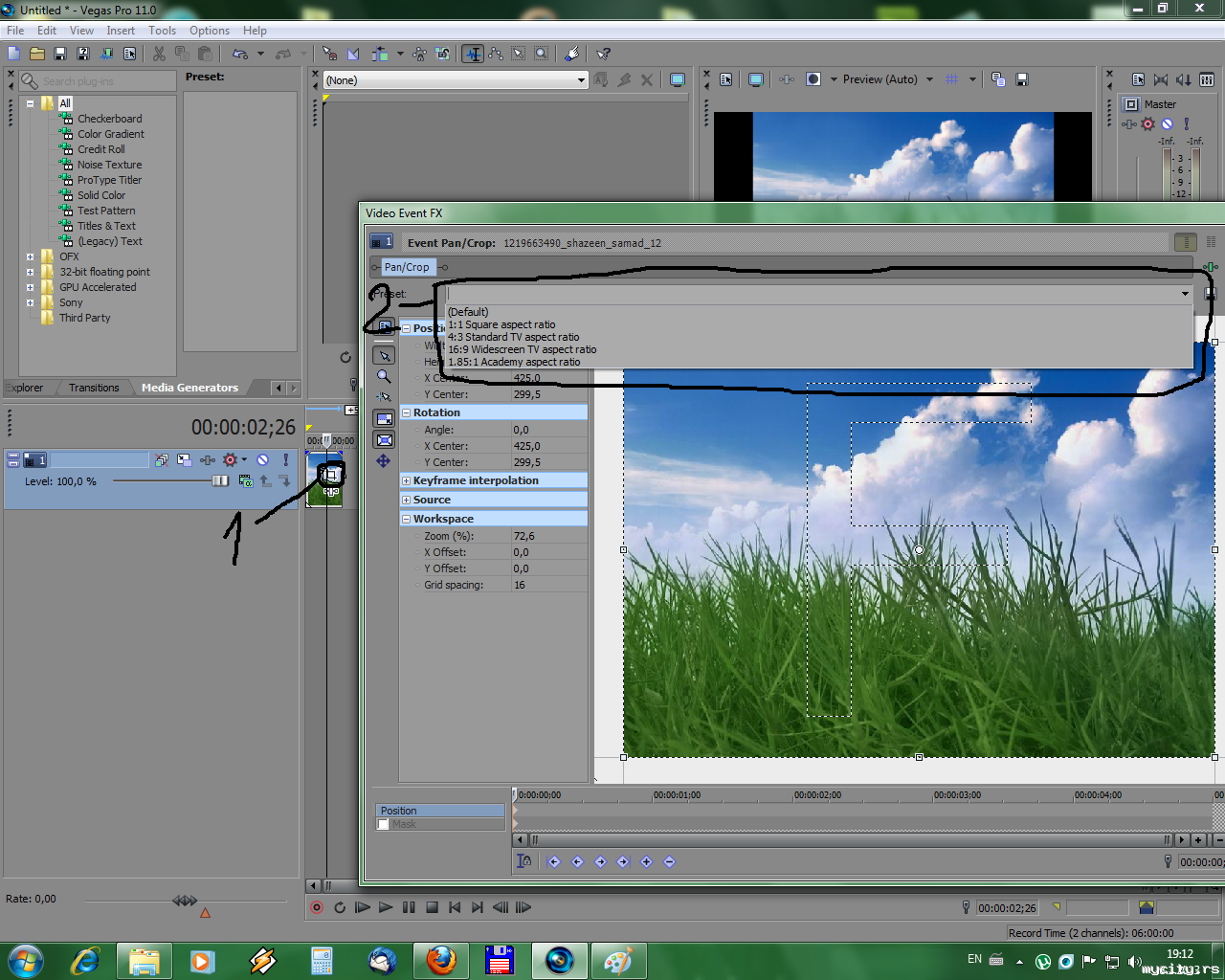This screenshot has width=1225, height=980.
Task: Click the Play button in transport bar
Action: [x=385, y=907]
